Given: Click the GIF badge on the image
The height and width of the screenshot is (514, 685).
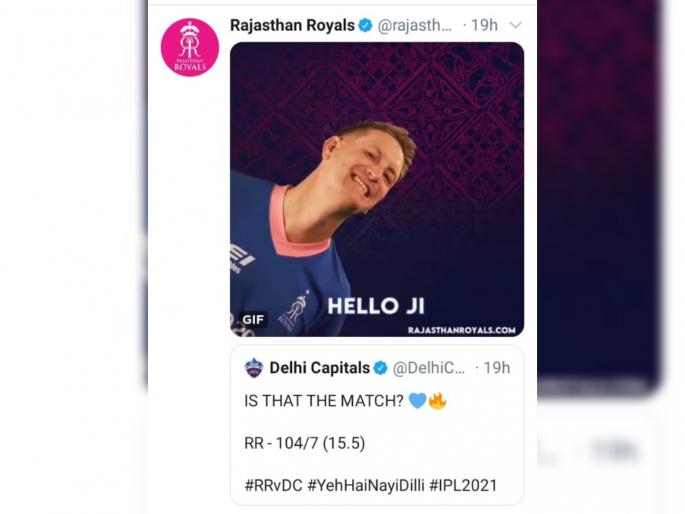Looking at the screenshot, I should click(253, 320).
